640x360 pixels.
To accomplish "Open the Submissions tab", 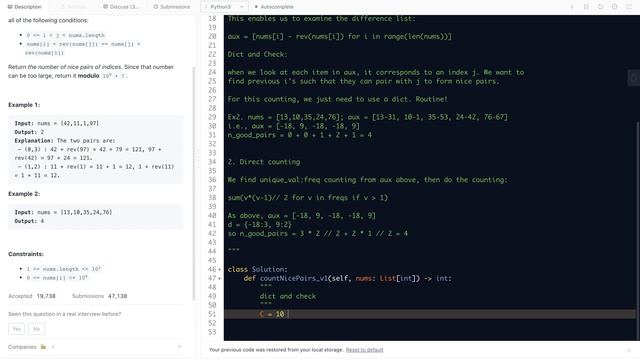I will tap(171, 7).
